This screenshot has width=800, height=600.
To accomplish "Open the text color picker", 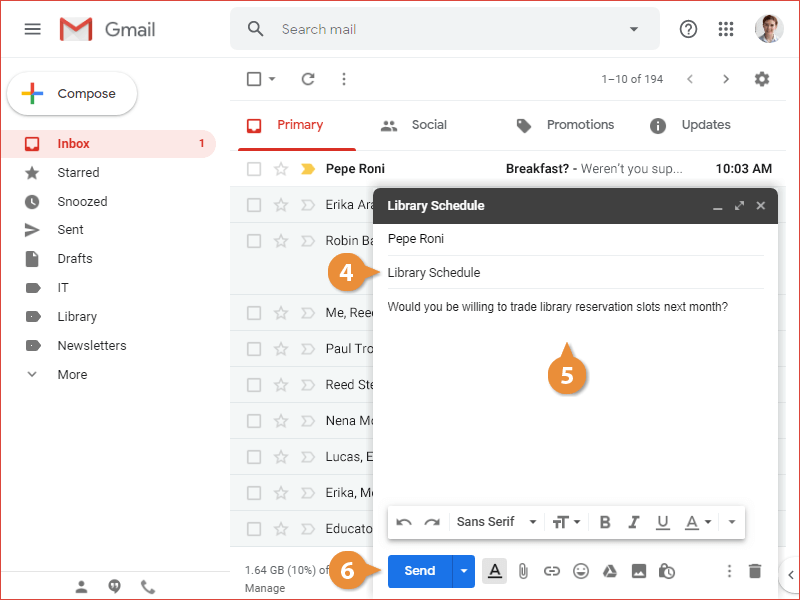I will click(x=697, y=522).
